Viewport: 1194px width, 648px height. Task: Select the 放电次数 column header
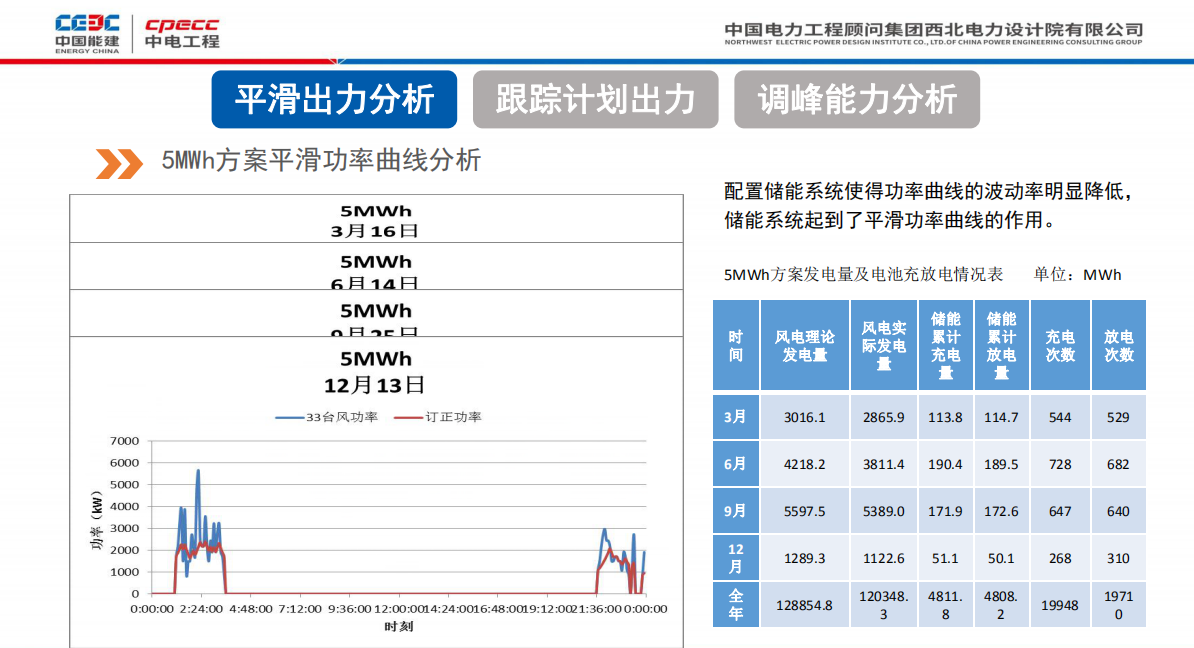(x=1118, y=346)
